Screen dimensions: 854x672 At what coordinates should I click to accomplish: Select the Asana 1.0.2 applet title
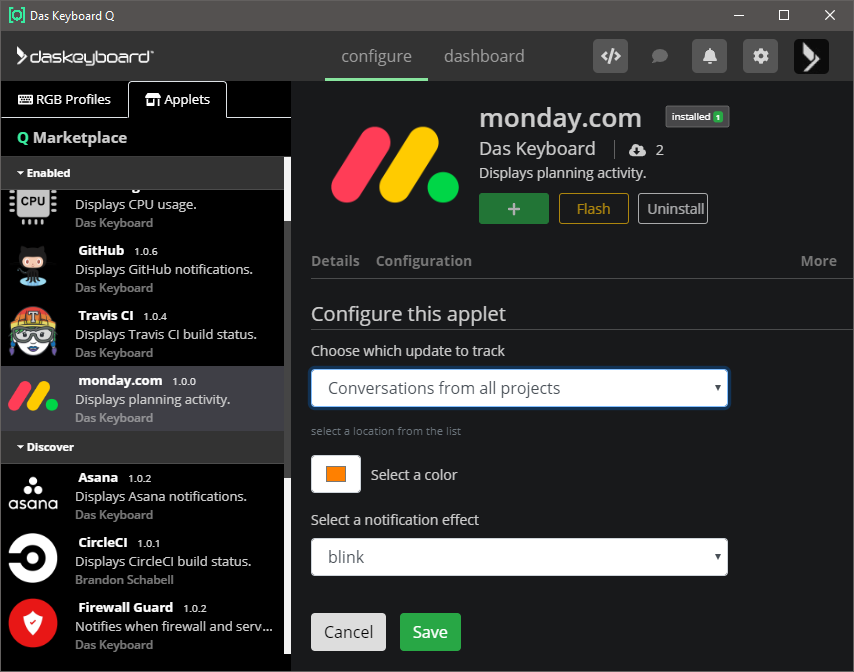point(114,478)
